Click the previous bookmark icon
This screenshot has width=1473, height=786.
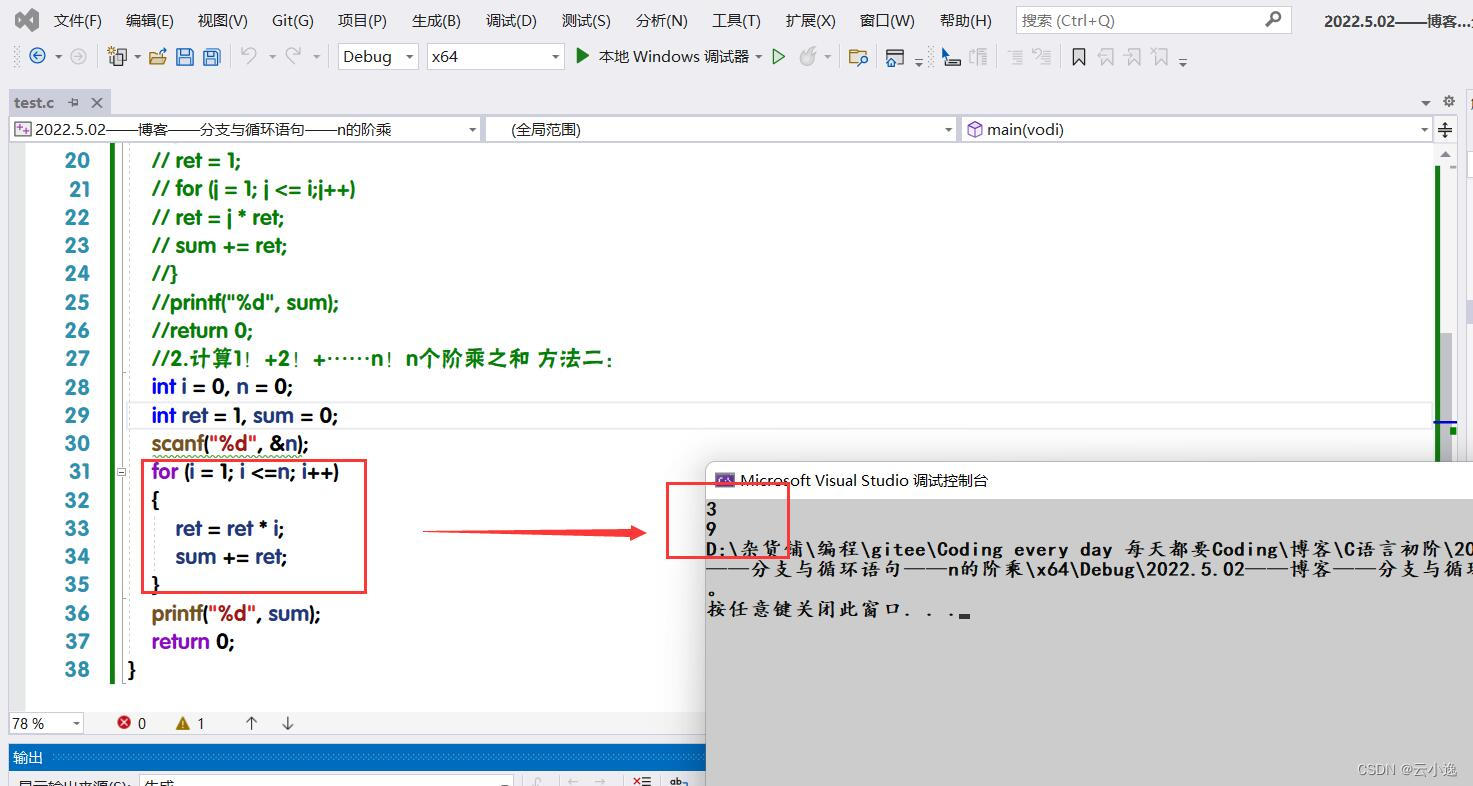point(1106,57)
